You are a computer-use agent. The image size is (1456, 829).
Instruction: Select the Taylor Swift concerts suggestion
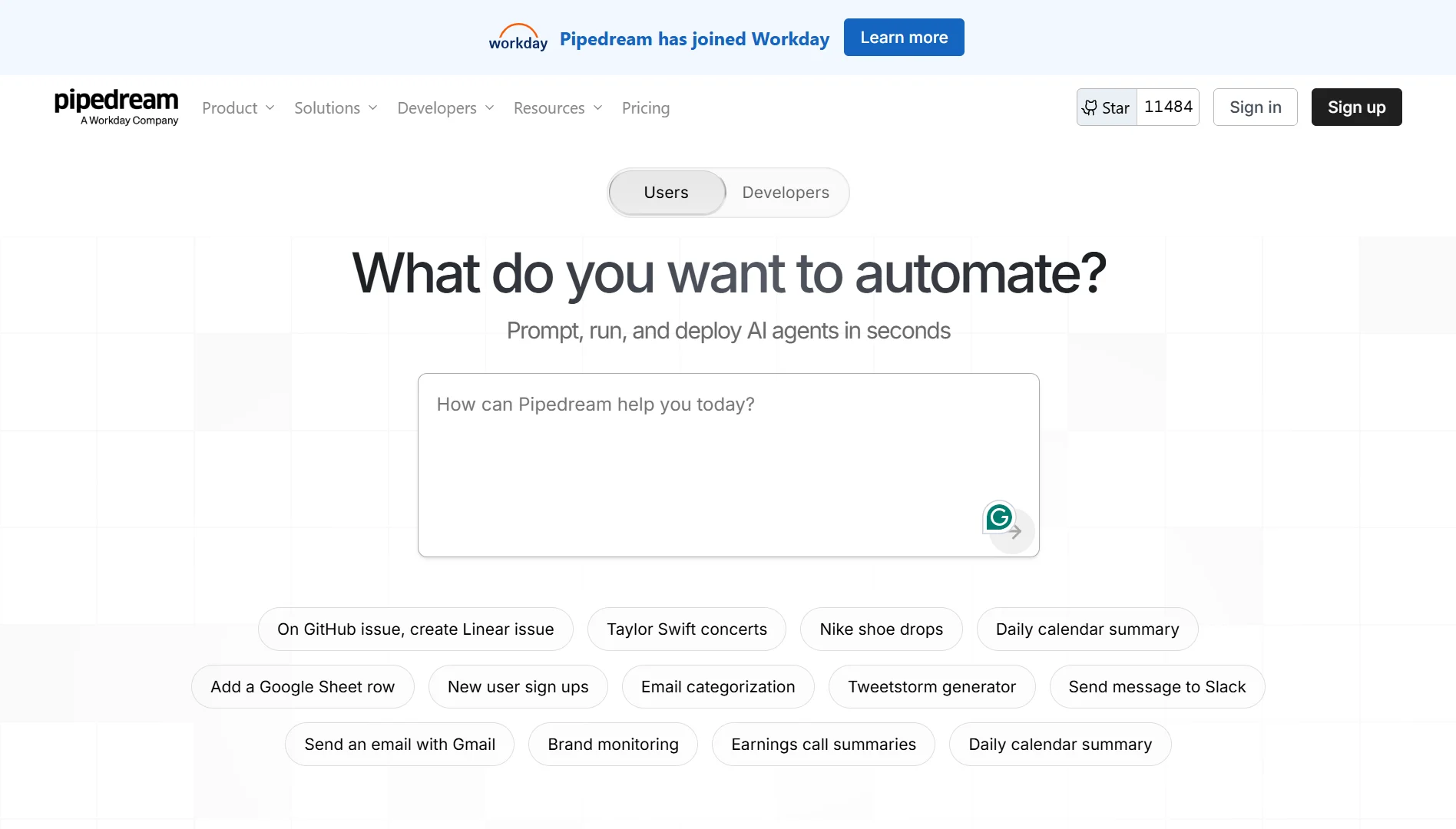pyautogui.click(x=687, y=629)
